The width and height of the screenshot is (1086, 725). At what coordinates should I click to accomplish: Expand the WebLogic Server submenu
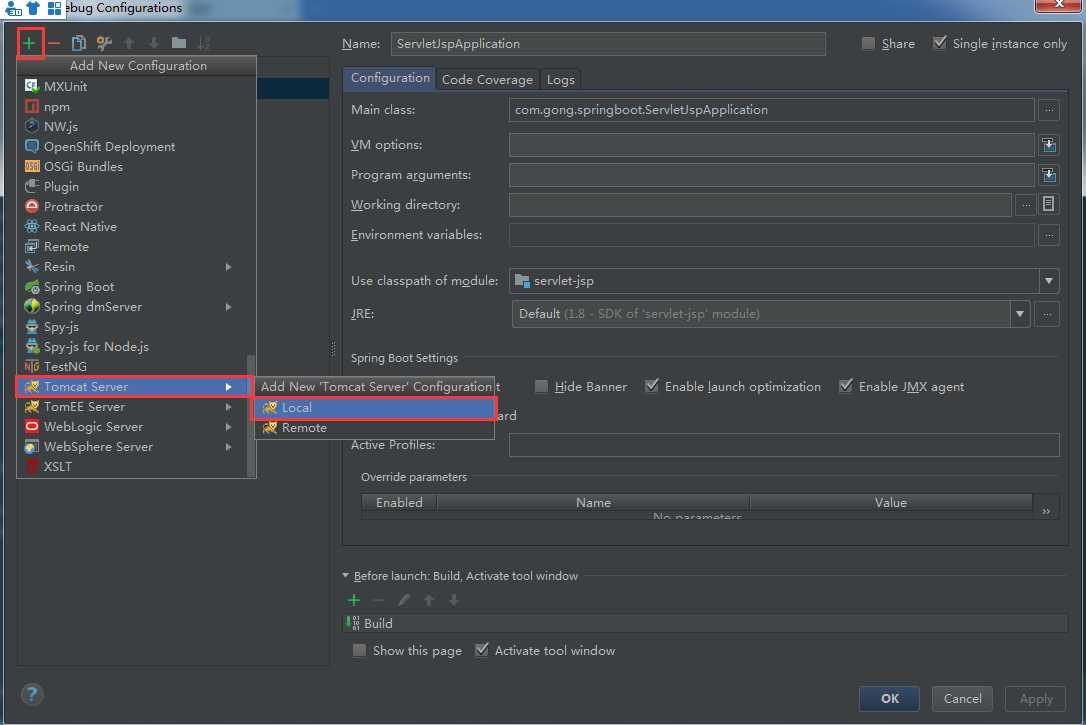tap(132, 427)
